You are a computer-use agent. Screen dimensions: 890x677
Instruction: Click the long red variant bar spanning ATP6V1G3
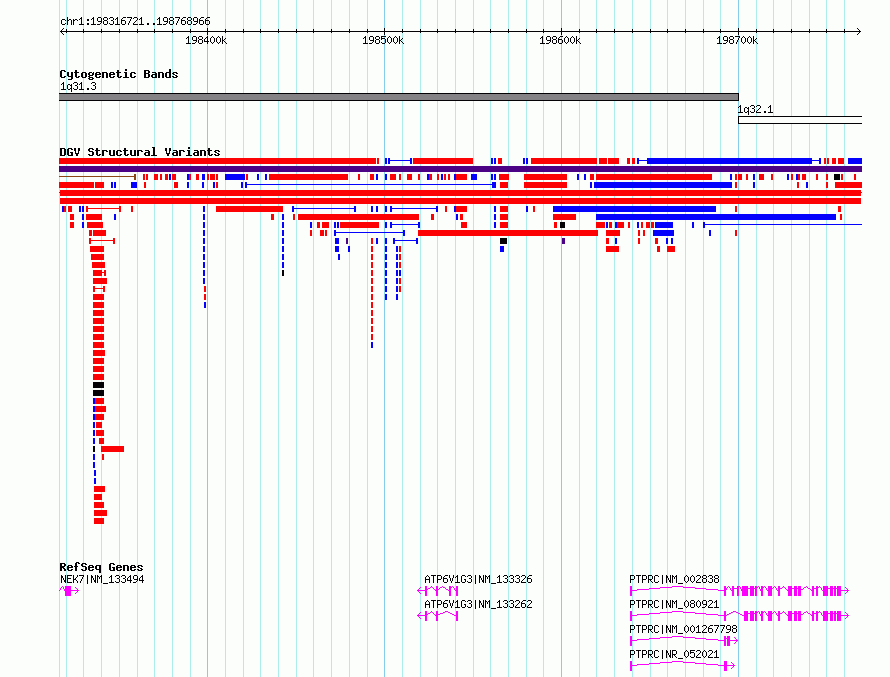click(x=508, y=233)
